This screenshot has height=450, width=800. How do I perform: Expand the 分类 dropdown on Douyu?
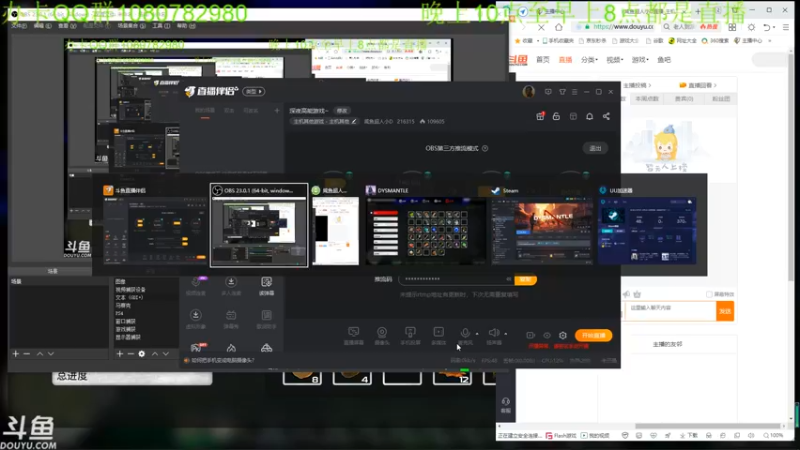click(589, 60)
